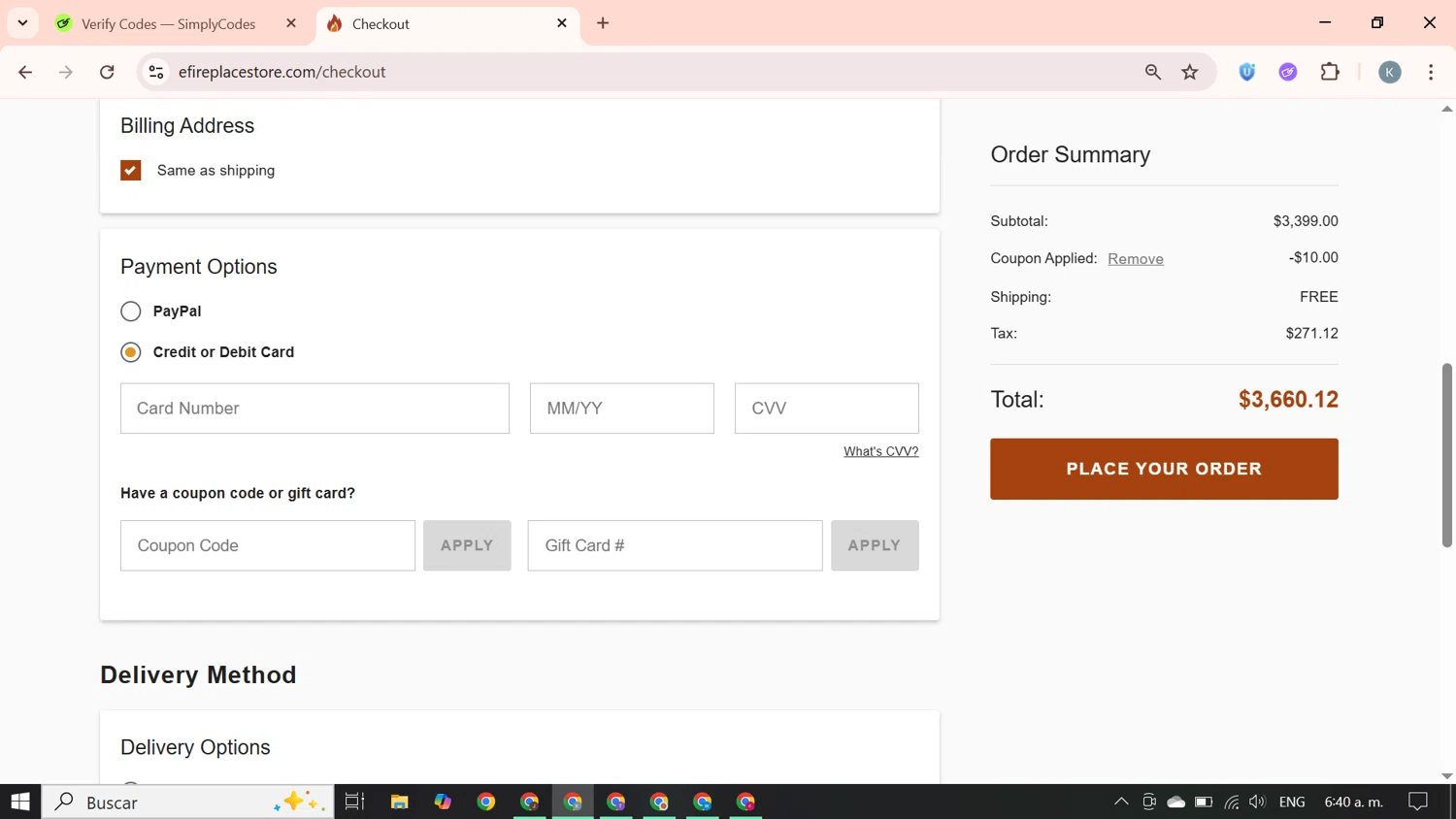Screen dimensions: 1456x819
Task: Click the FREE shipping value
Action: click(1318, 297)
